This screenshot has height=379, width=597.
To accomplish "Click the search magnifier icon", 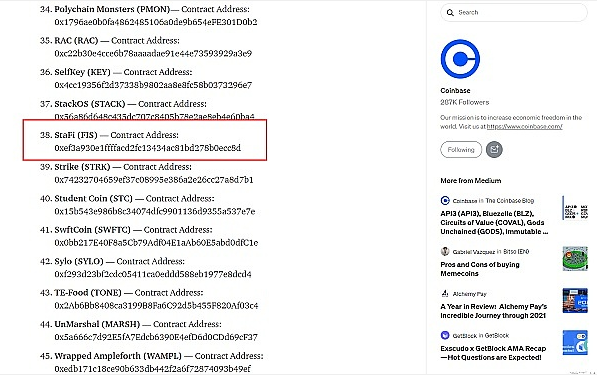I will (x=450, y=13).
